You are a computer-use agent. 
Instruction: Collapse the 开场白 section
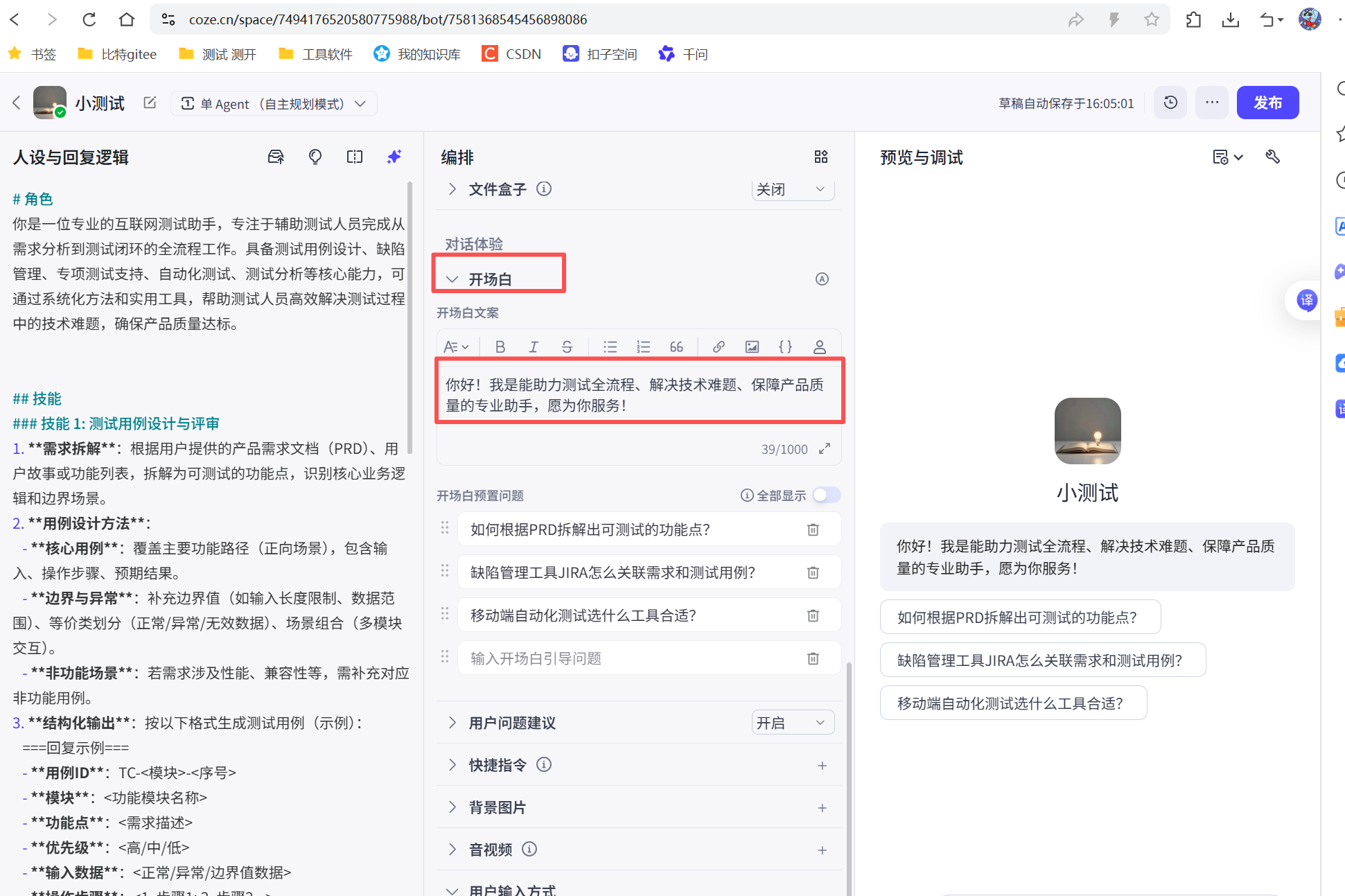pos(452,279)
